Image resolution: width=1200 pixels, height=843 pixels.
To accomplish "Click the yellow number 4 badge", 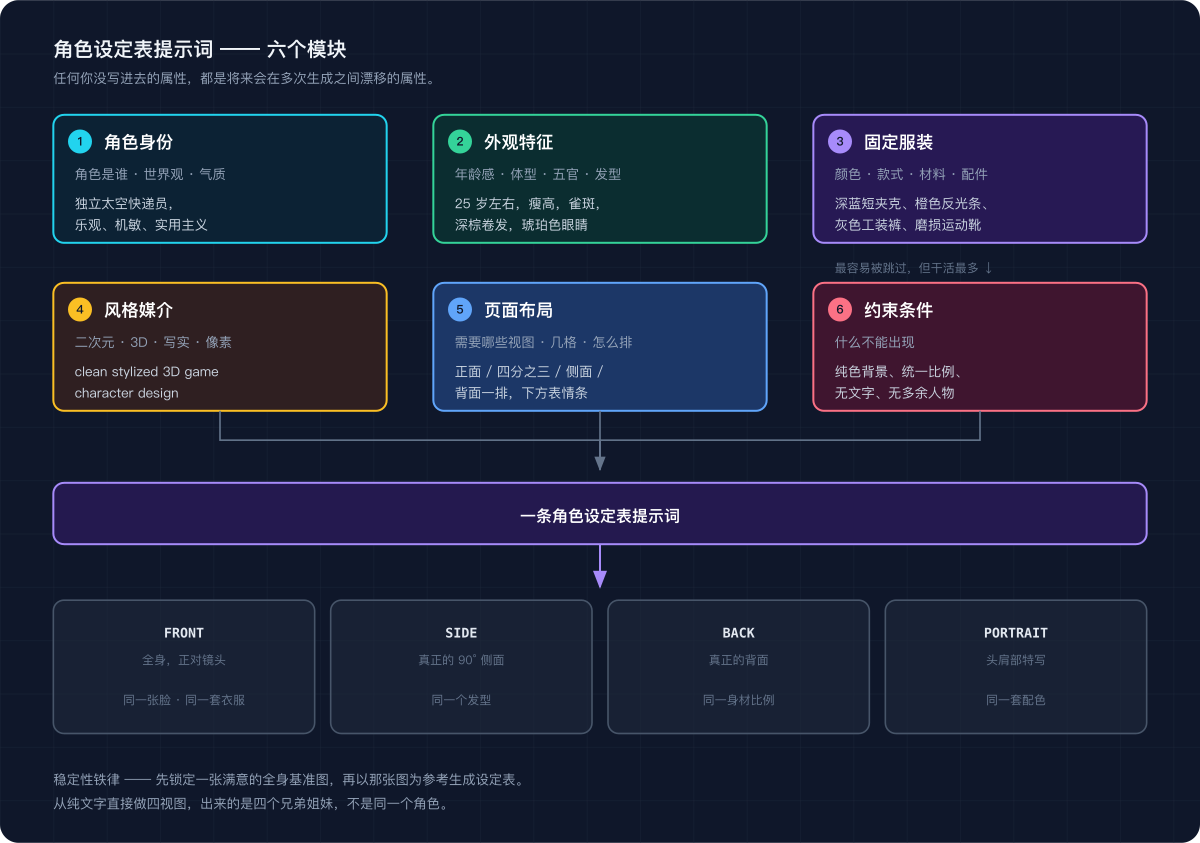I will [80, 310].
